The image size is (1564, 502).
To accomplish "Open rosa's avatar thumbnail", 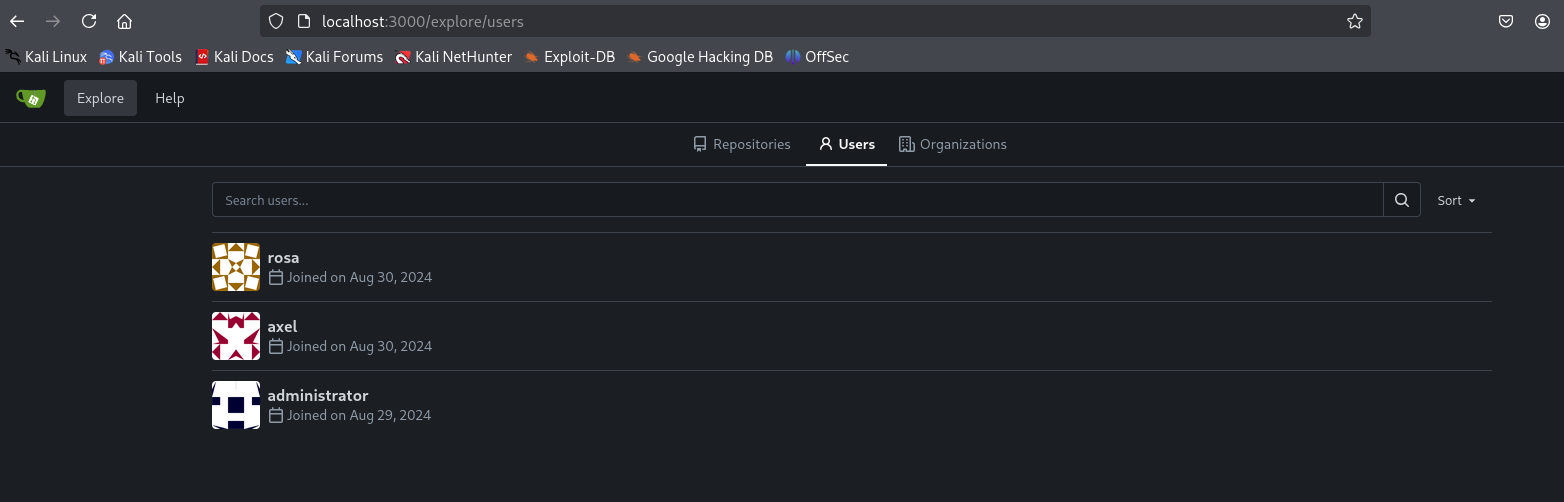I will [x=236, y=267].
